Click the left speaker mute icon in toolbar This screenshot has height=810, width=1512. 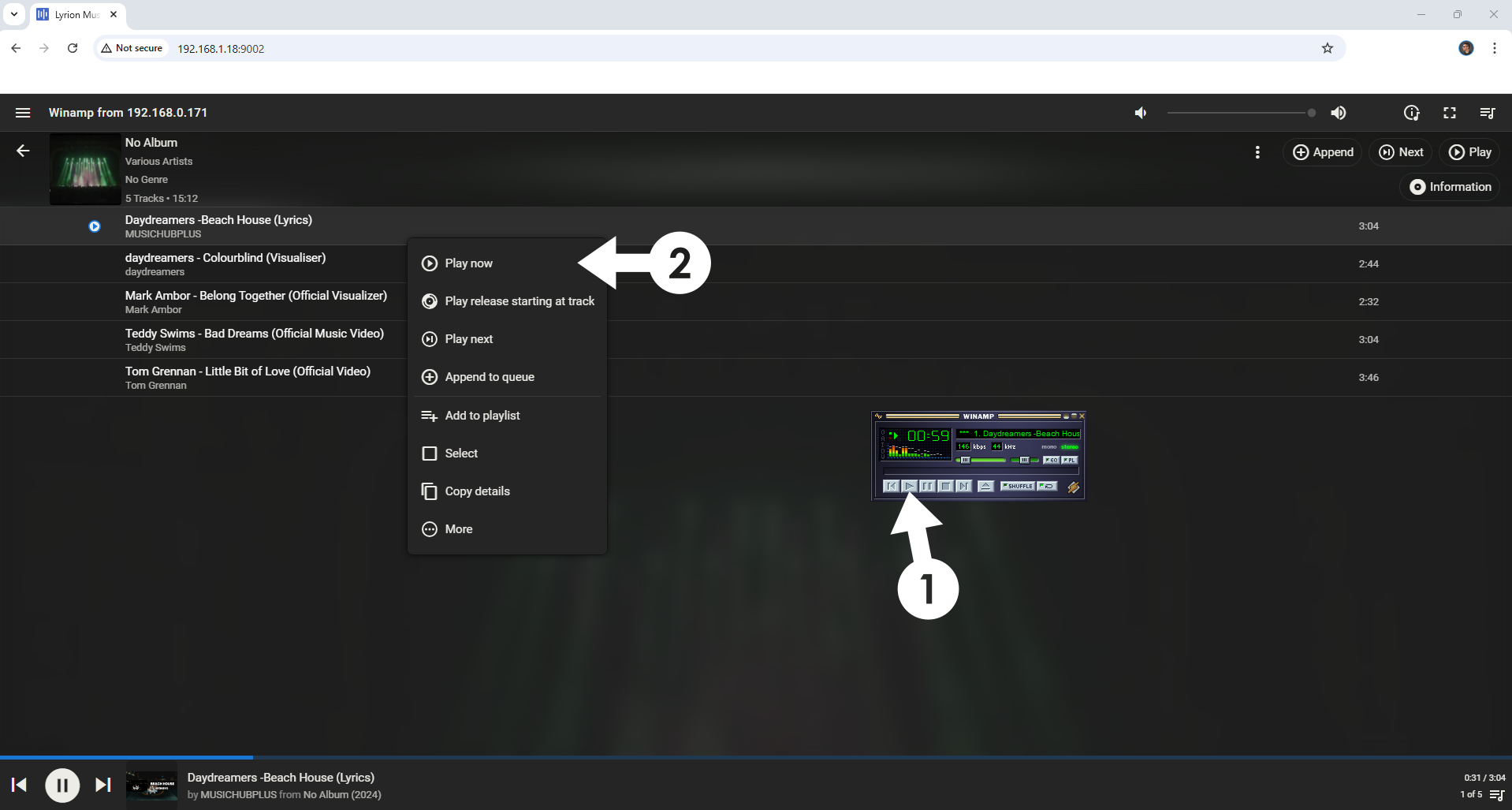pos(1140,113)
